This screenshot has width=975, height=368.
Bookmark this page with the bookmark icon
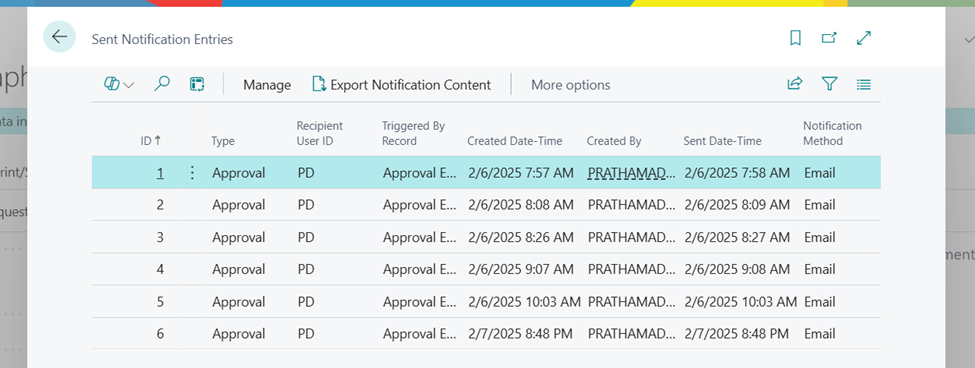coord(795,39)
